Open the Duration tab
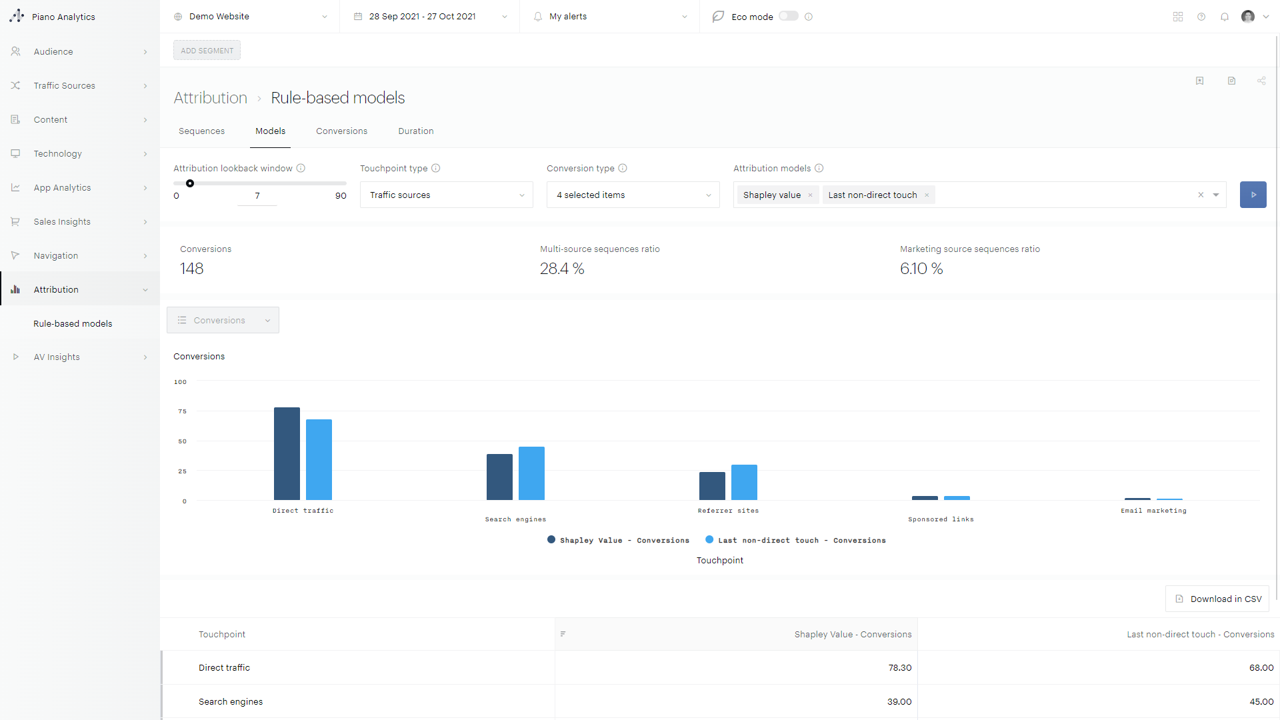Image resolution: width=1280 pixels, height=720 pixels. click(x=416, y=131)
